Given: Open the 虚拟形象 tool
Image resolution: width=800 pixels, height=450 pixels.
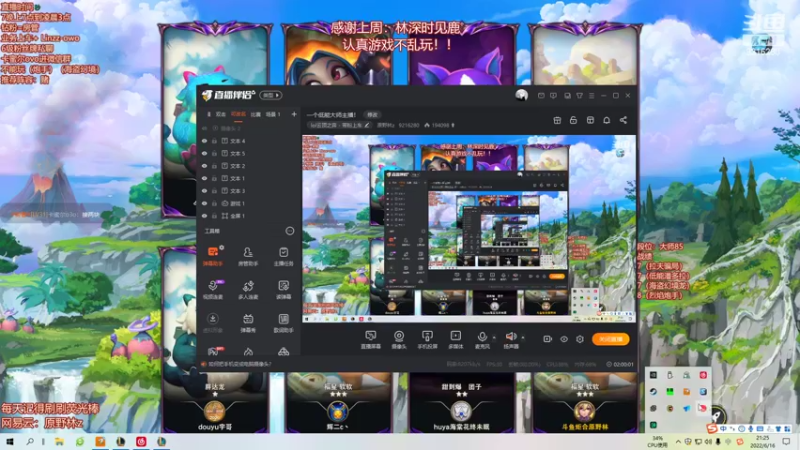Looking at the screenshot, I should pos(213,323).
